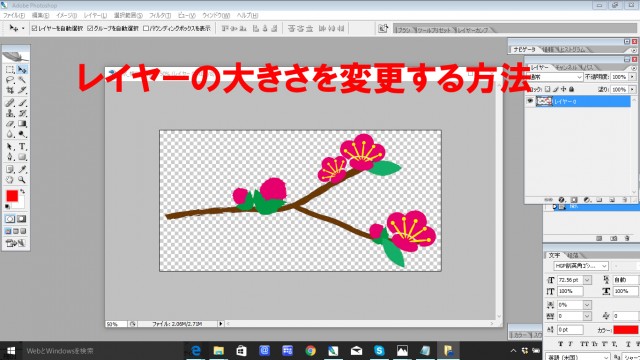Toggle lock position icon in Layers panel
Image resolution: width=640 pixels, height=360 pixels.
(x=564, y=89)
